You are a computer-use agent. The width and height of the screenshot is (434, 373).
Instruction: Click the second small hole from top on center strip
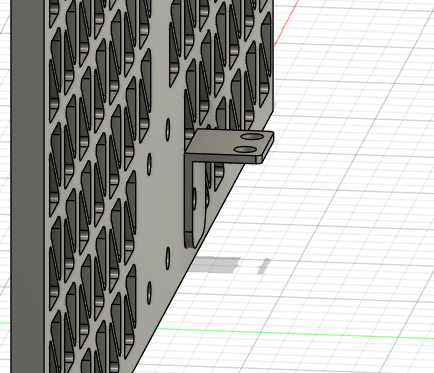click(x=149, y=164)
